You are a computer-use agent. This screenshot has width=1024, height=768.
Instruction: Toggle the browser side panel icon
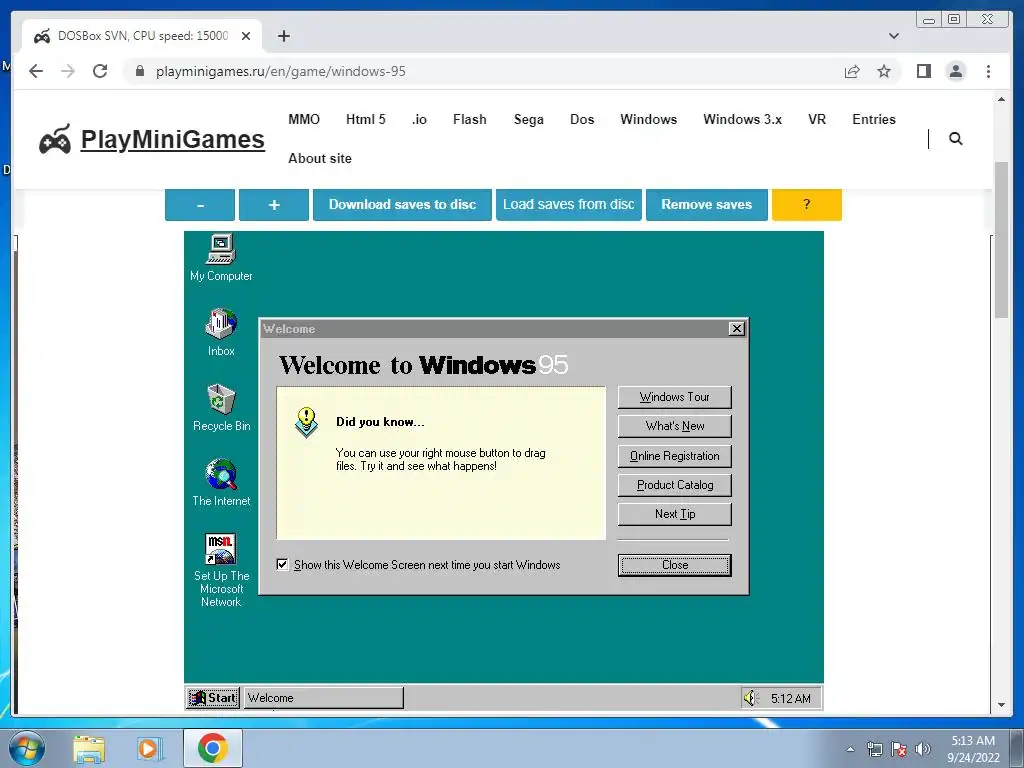[923, 71]
